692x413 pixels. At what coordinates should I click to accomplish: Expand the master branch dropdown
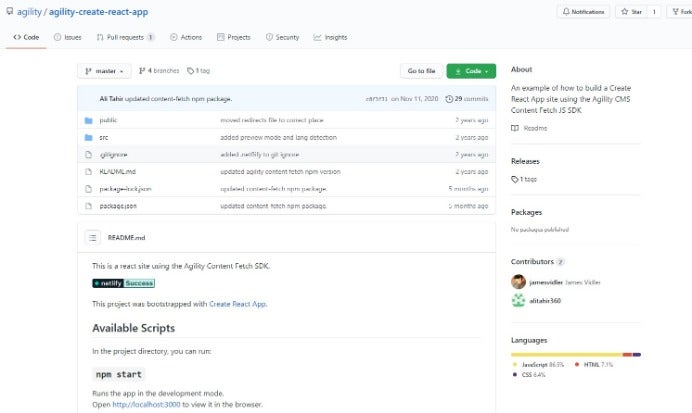point(104,71)
